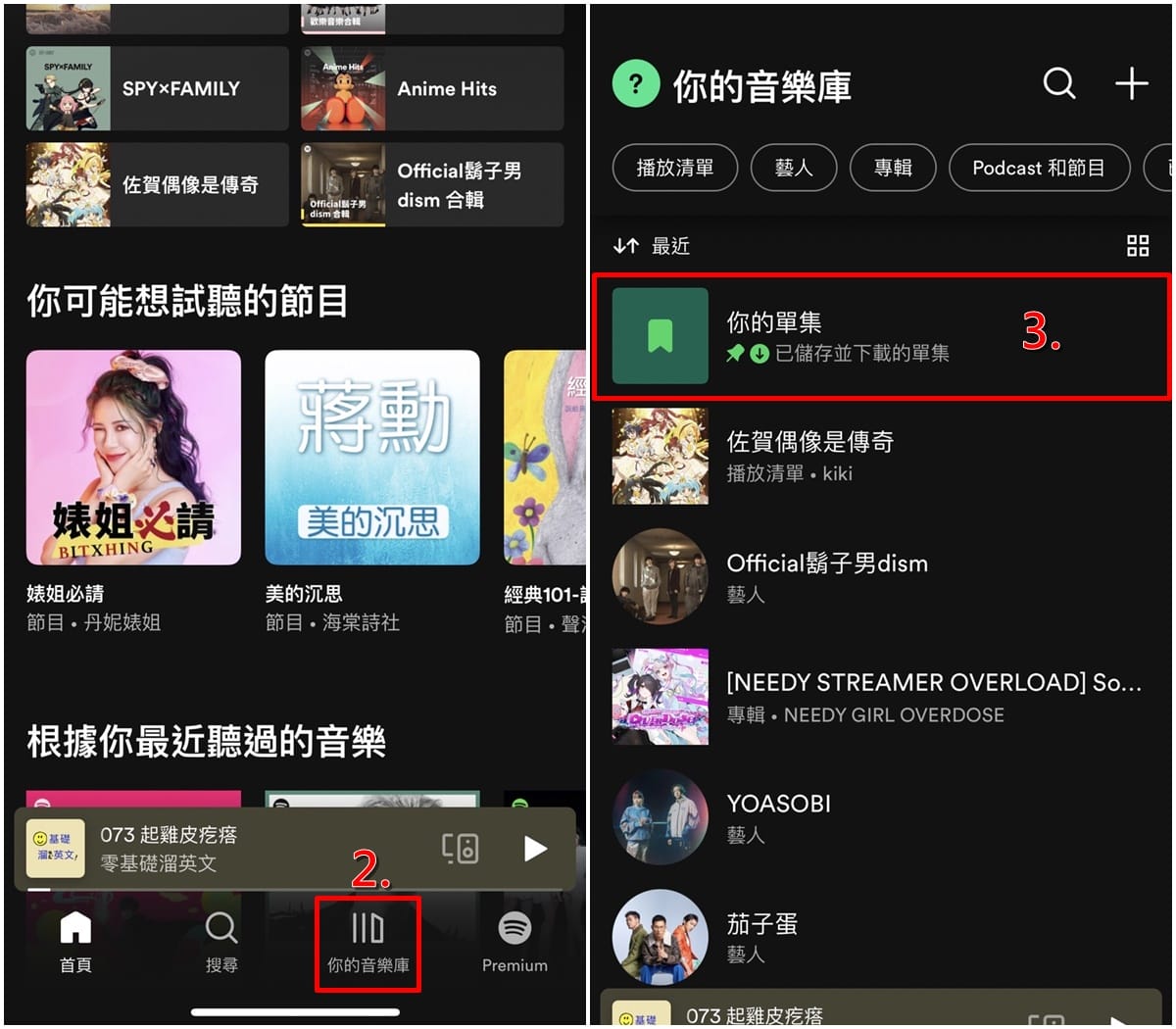Filter library by 藝人 chip
Screen dimensions: 1176x1029
pos(794,168)
